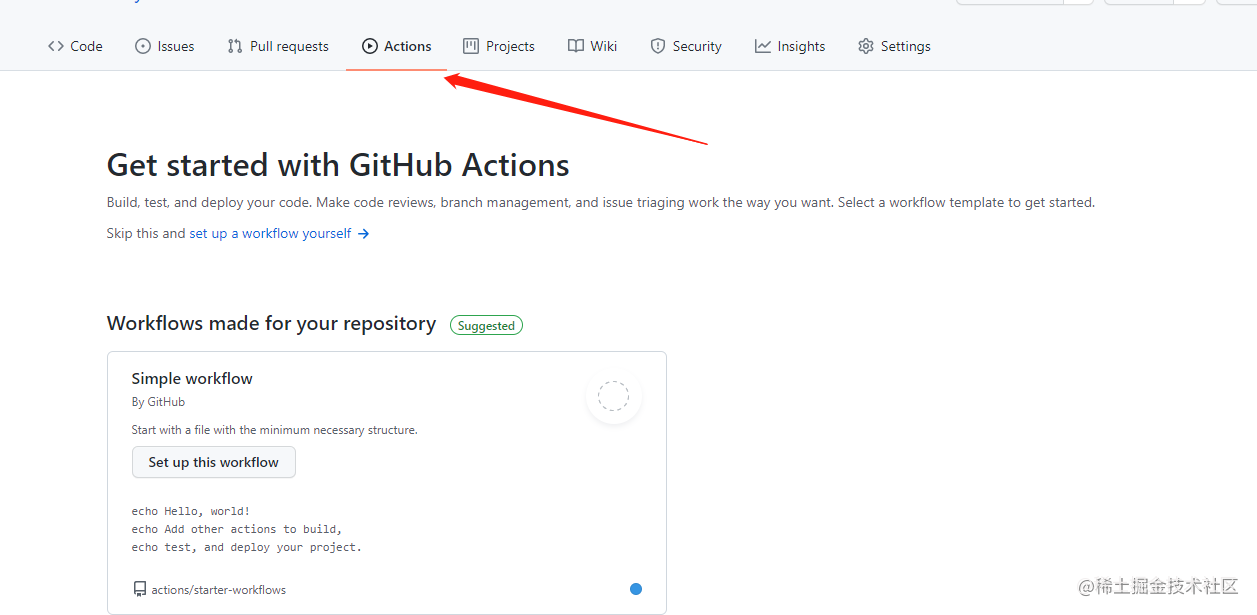The image size is (1257, 615).
Task: Open the Wiki tab
Action: (593, 46)
